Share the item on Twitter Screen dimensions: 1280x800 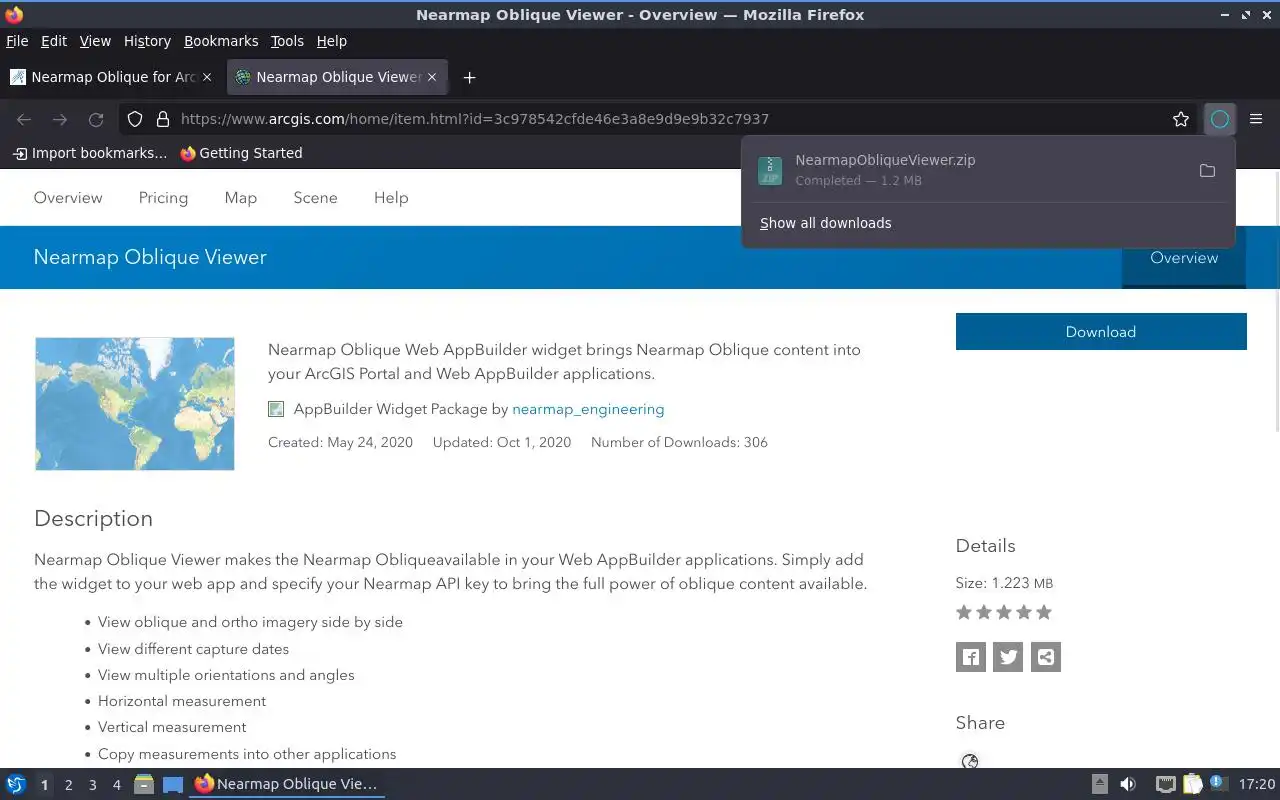pyautogui.click(x=1008, y=657)
